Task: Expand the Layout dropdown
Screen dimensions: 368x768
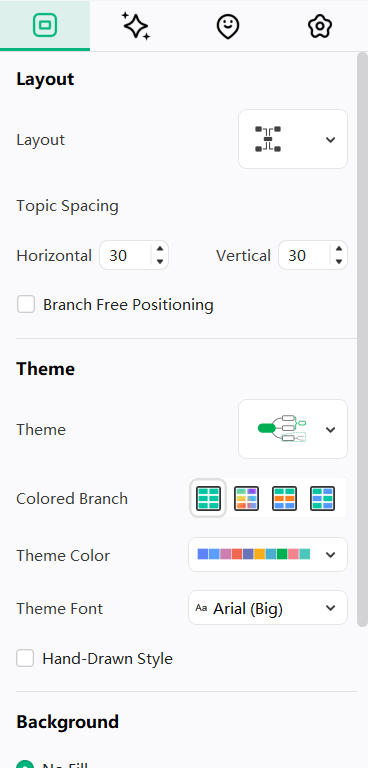Action: 293,139
